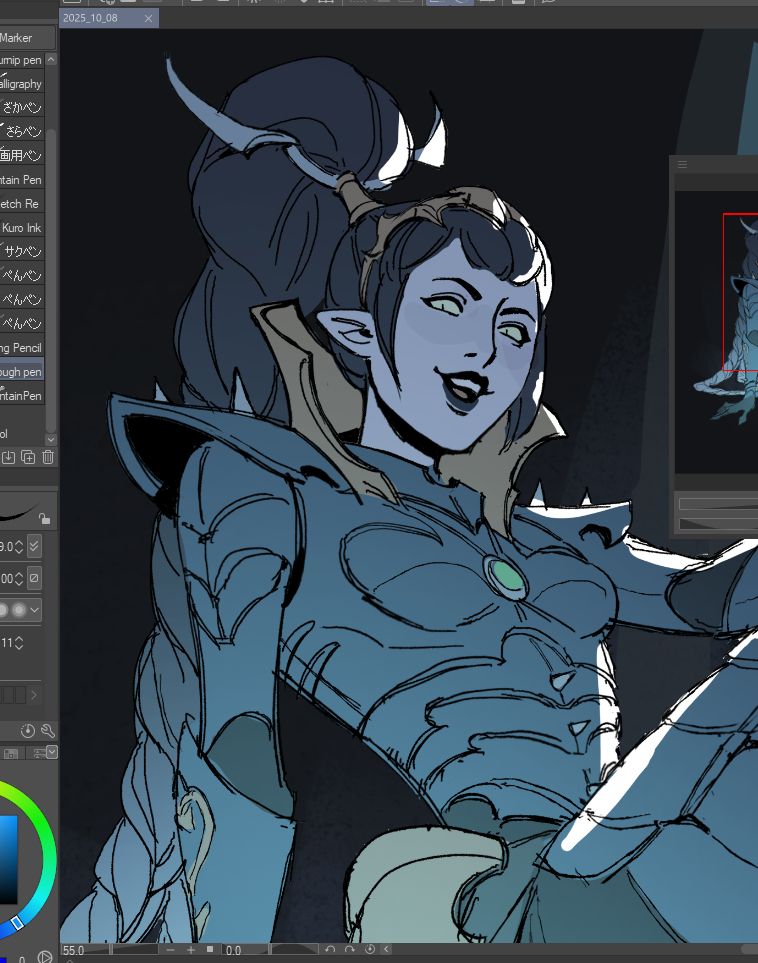Click the sub tool list scrollbar thumb
Viewport: 758px width, 963px height.
tap(51, 279)
